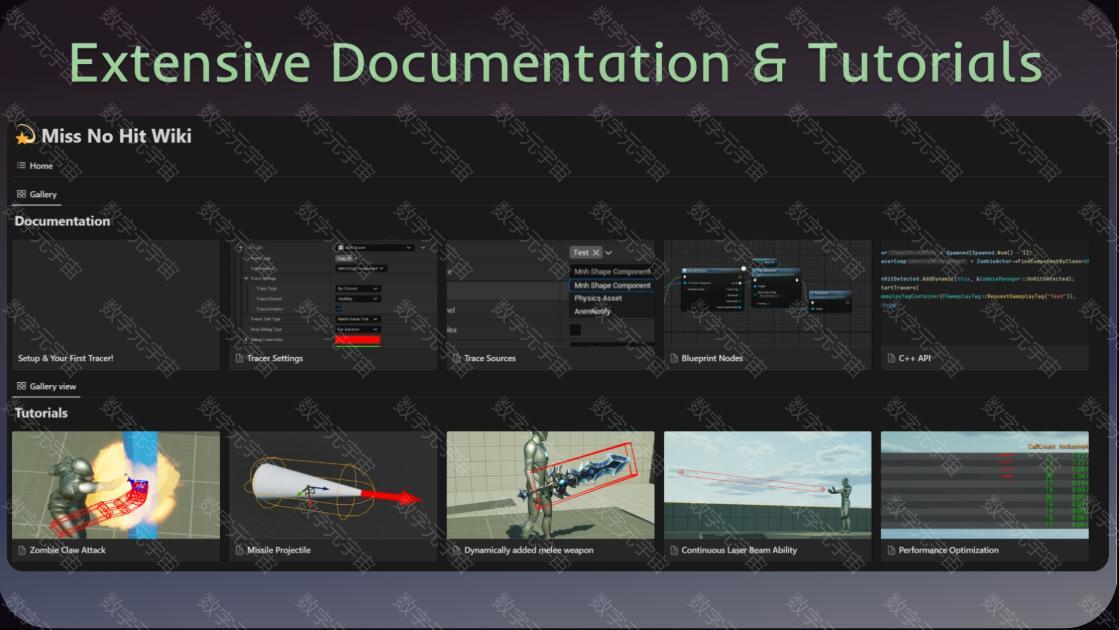Open the Trace Sources documentation title
The width and height of the screenshot is (1119, 630).
click(x=490, y=358)
